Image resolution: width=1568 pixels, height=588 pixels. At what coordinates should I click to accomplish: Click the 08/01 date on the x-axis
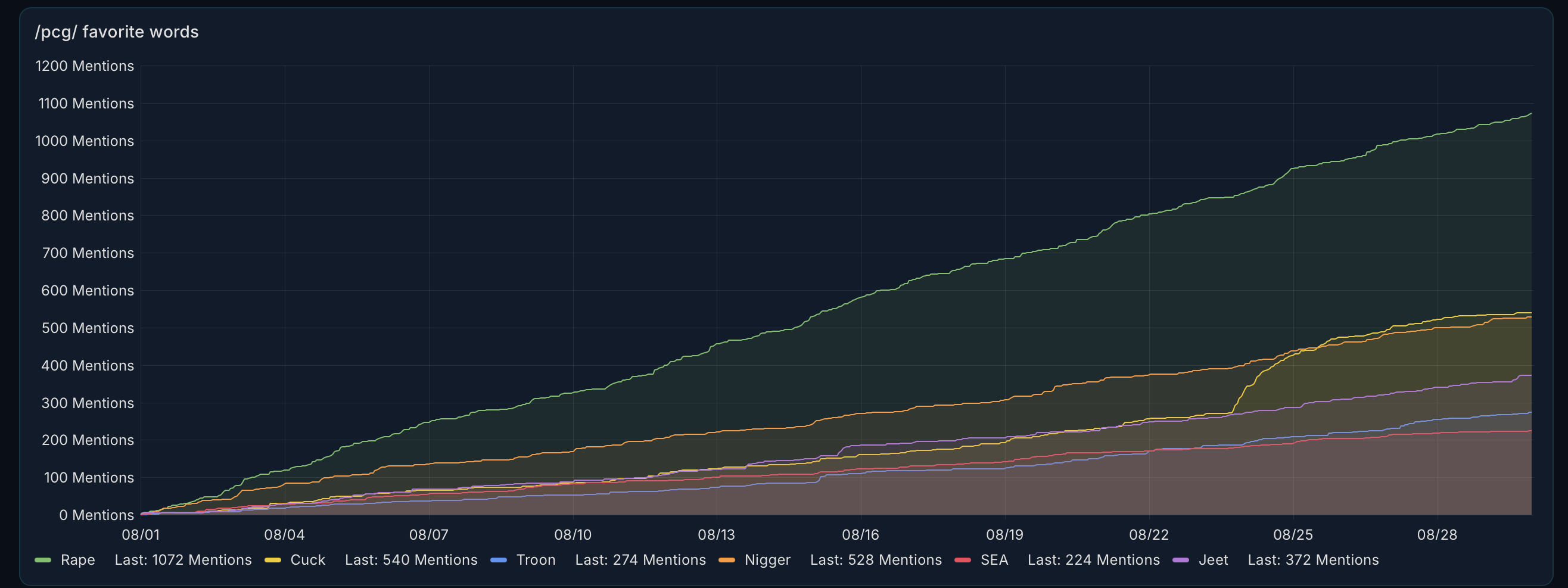coord(141,534)
